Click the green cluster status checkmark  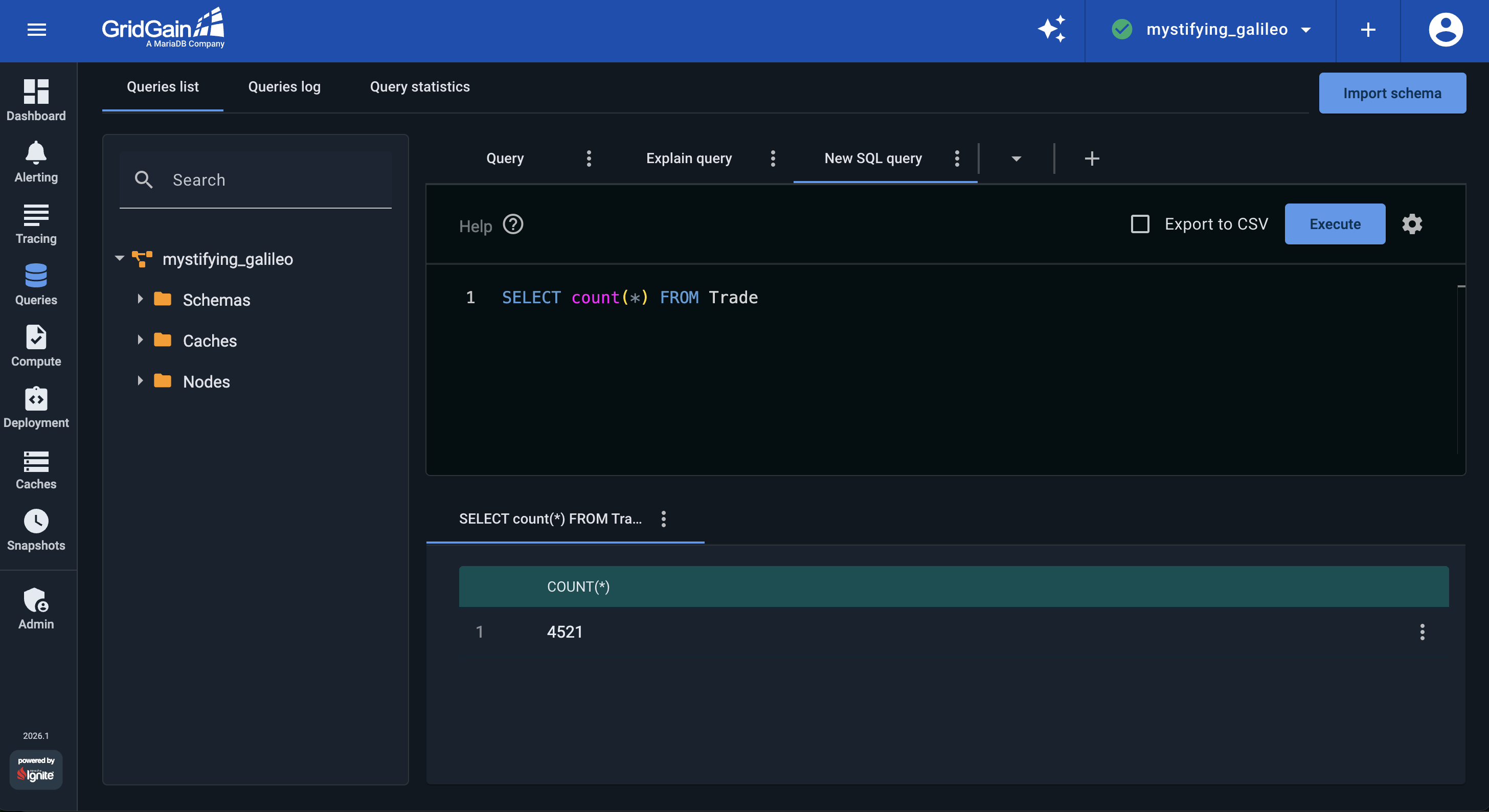(x=1122, y=29)
